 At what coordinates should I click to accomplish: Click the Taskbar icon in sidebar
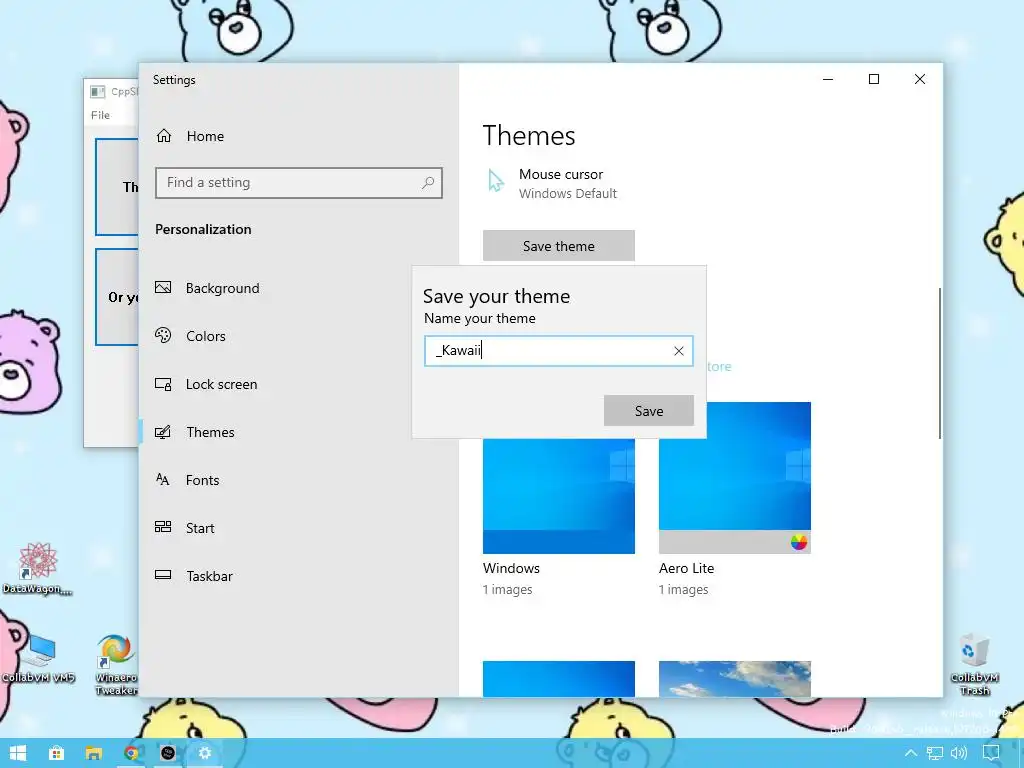pos(163,575)
